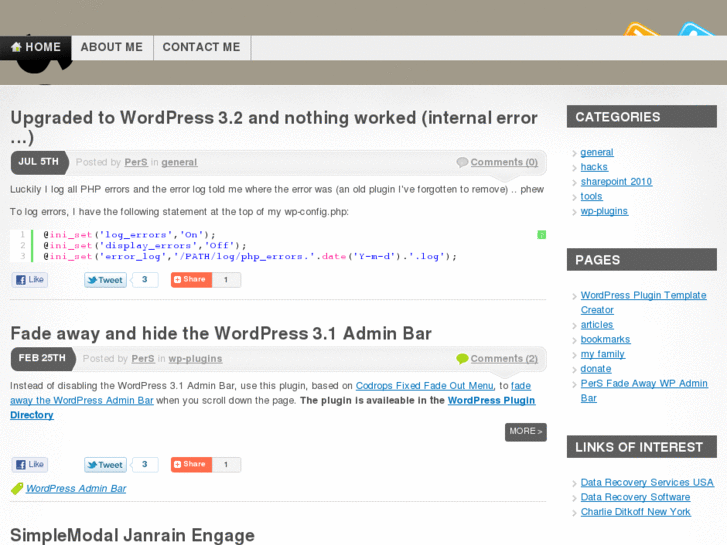Go to the About Me page

click(111, 47)
